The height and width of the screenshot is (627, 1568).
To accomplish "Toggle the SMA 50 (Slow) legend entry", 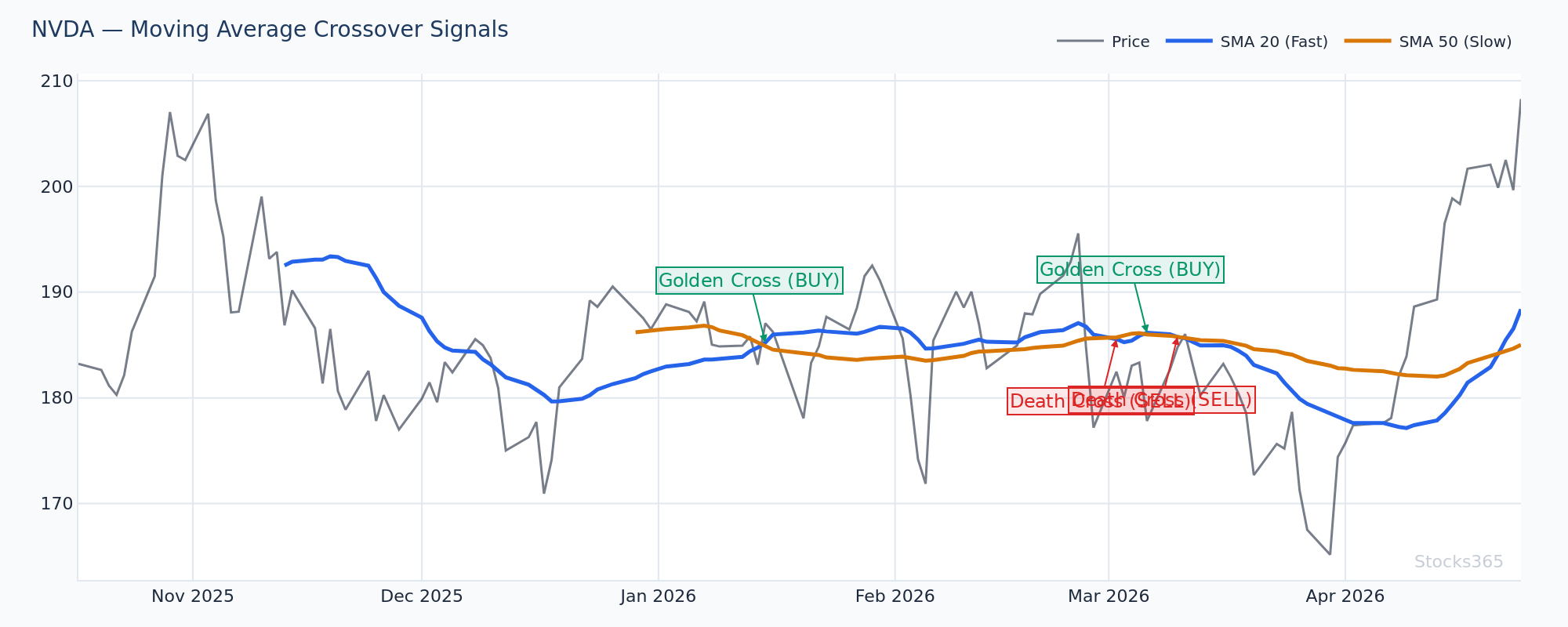I will tap(1454, 42).
